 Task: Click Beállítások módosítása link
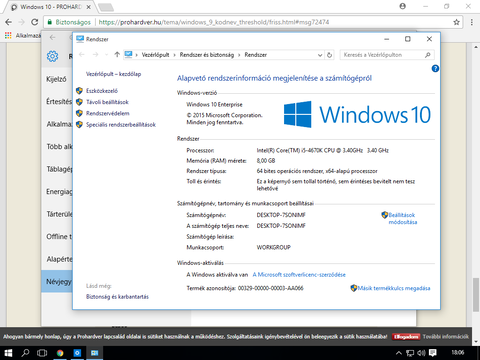[403, 218]
